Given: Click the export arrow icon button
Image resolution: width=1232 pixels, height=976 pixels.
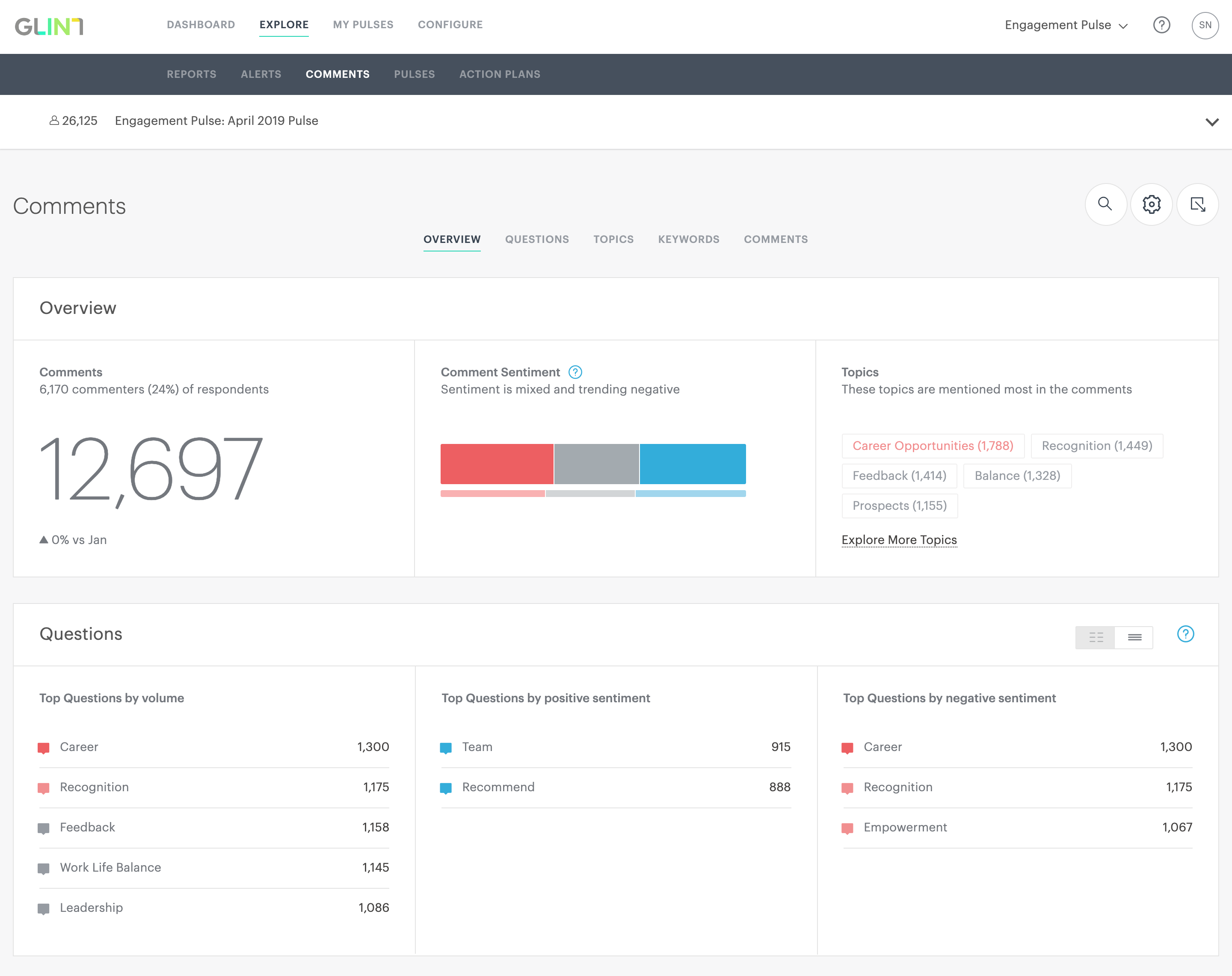Looking at the screenshot, I should (1197, 204).
